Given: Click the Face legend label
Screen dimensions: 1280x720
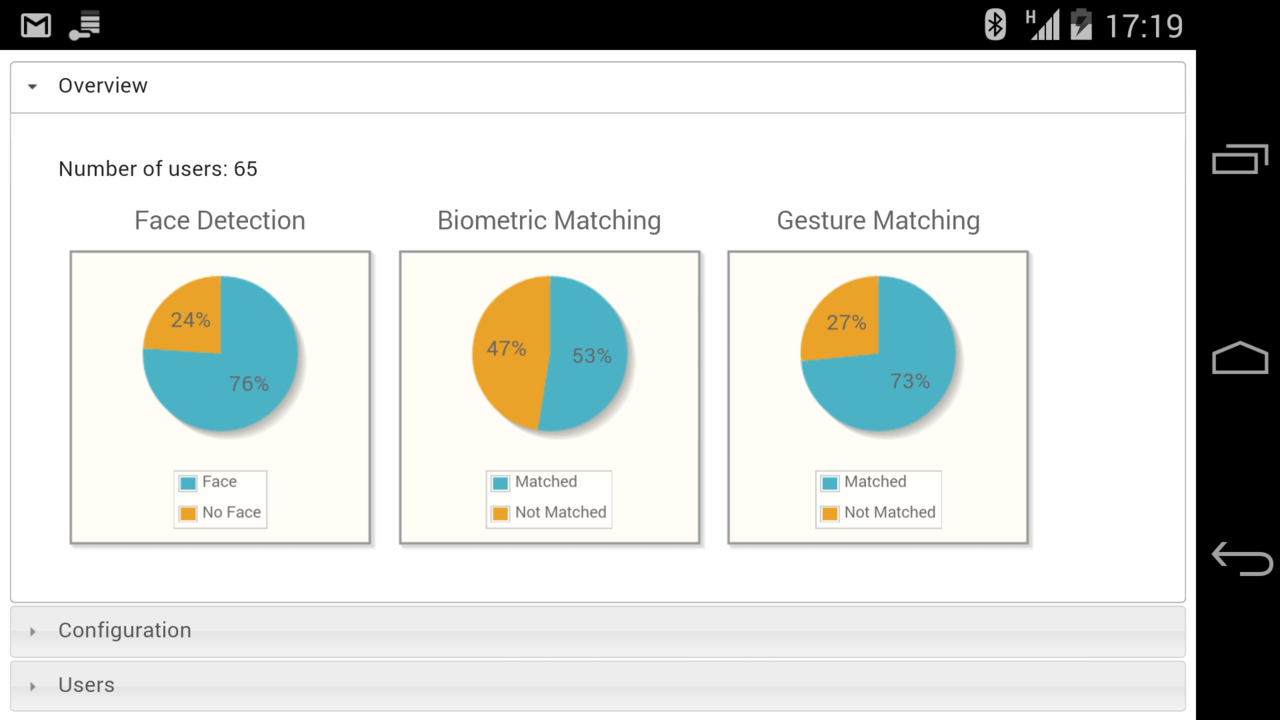Looking at the screenshot, I should (x=219, y=482).
